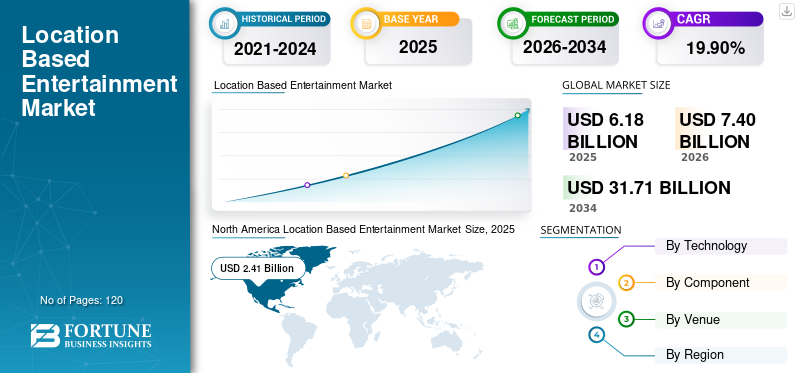This screenshot has width=800, height=373.
Task: Click the download icon in top-right corner
Action: (787, 11)
